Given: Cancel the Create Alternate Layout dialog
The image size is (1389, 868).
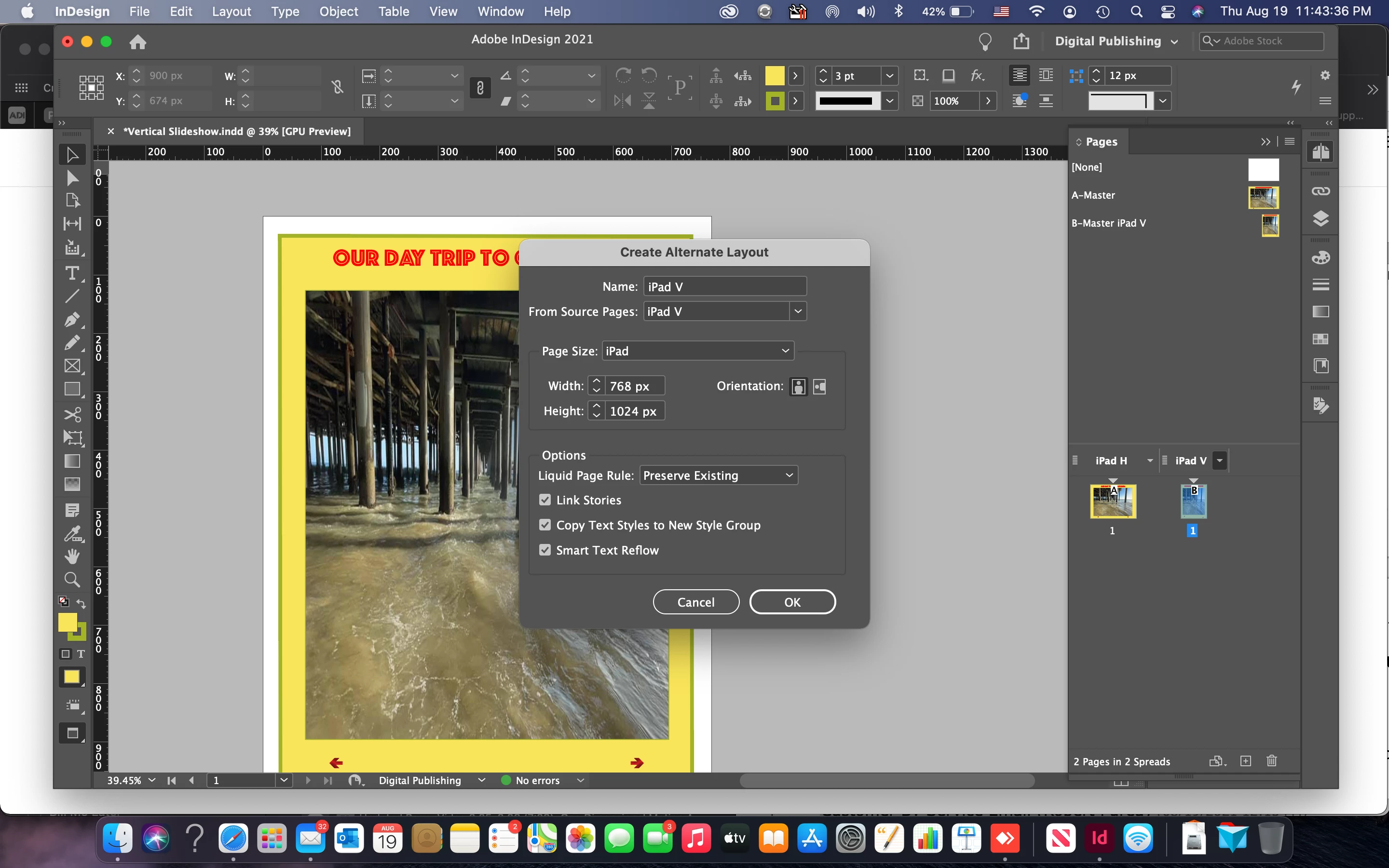Looking at the screenshot, I should tap(695, 602).
